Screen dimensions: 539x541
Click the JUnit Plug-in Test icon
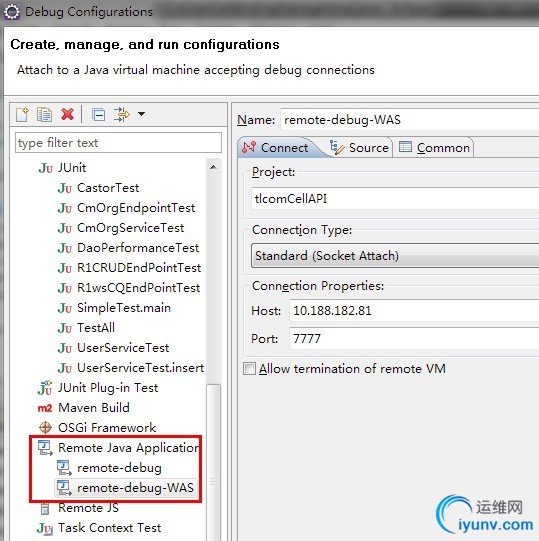45,387
